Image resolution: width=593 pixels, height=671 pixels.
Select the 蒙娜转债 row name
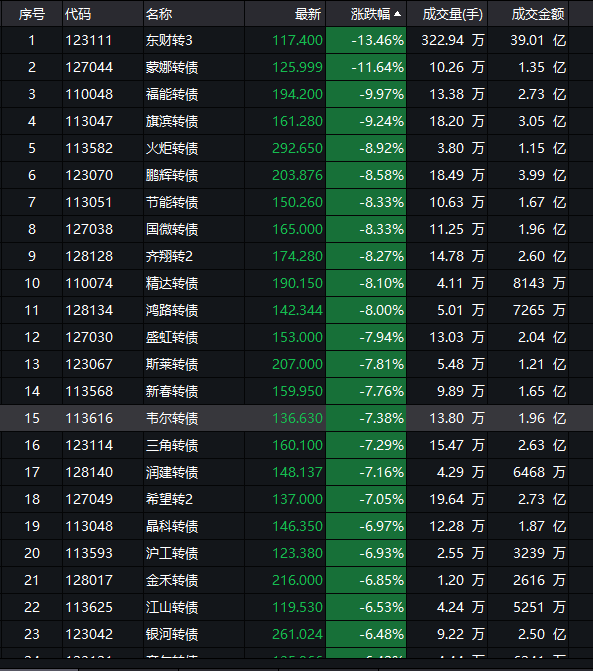[172, 67]
